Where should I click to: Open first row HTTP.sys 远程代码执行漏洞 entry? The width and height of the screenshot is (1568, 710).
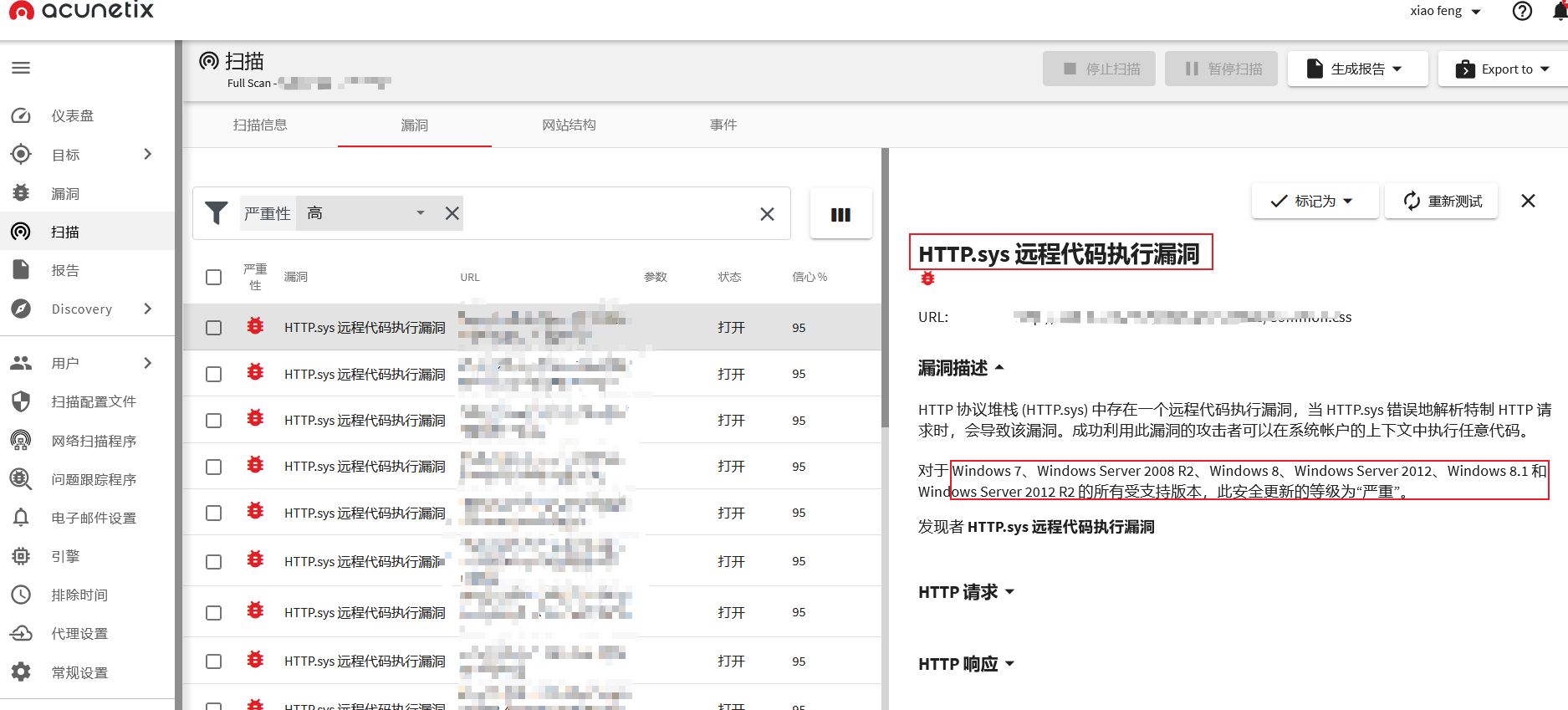(365, 328)
